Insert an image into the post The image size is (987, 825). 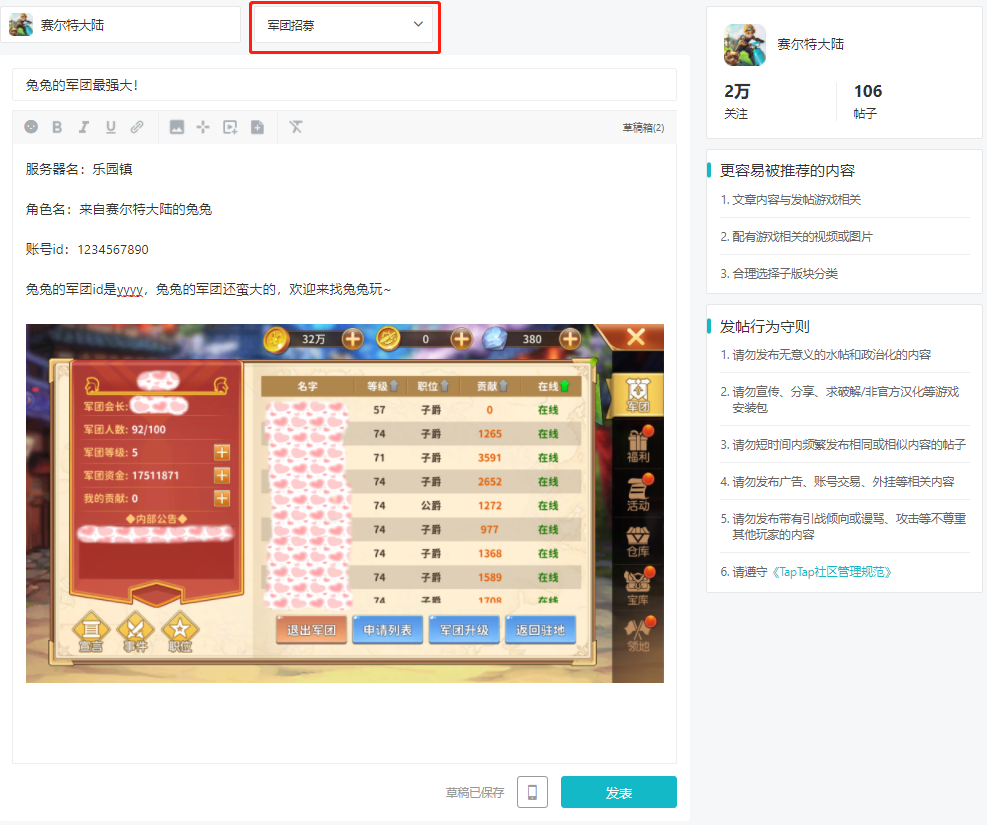(x=177, y=127)
